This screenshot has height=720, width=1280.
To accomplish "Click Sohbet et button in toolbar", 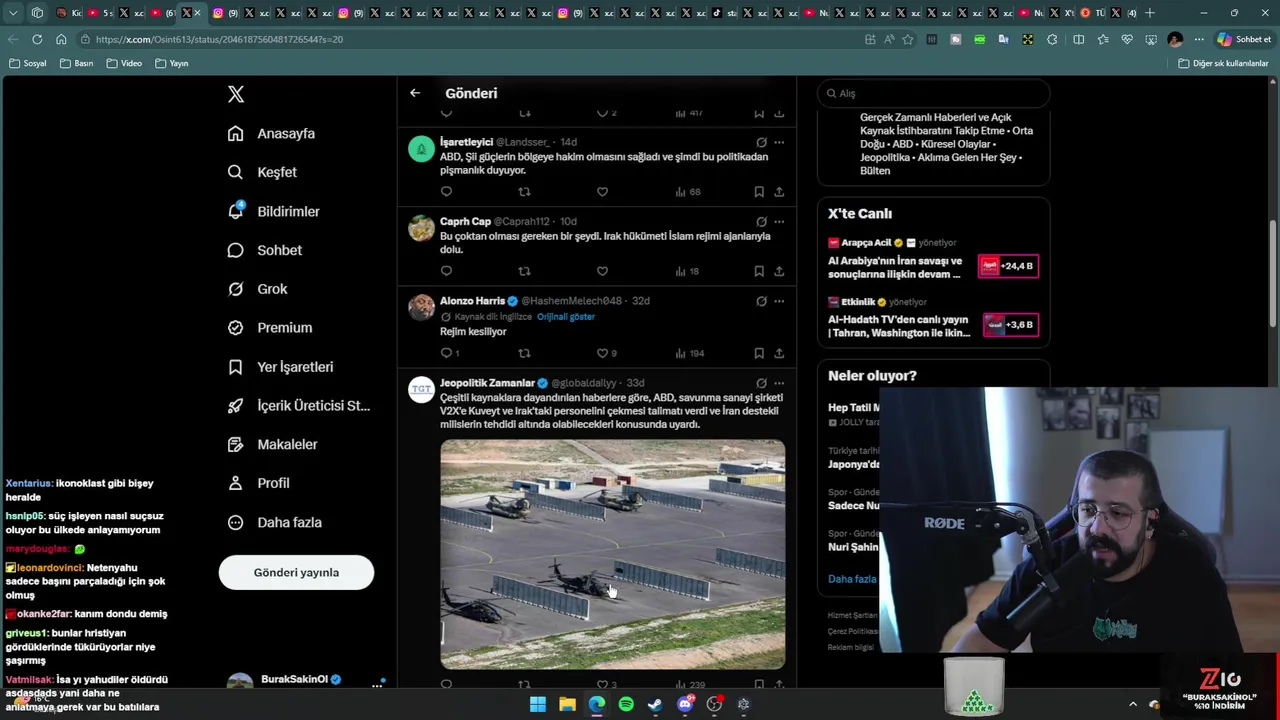I will [1244, 39].
